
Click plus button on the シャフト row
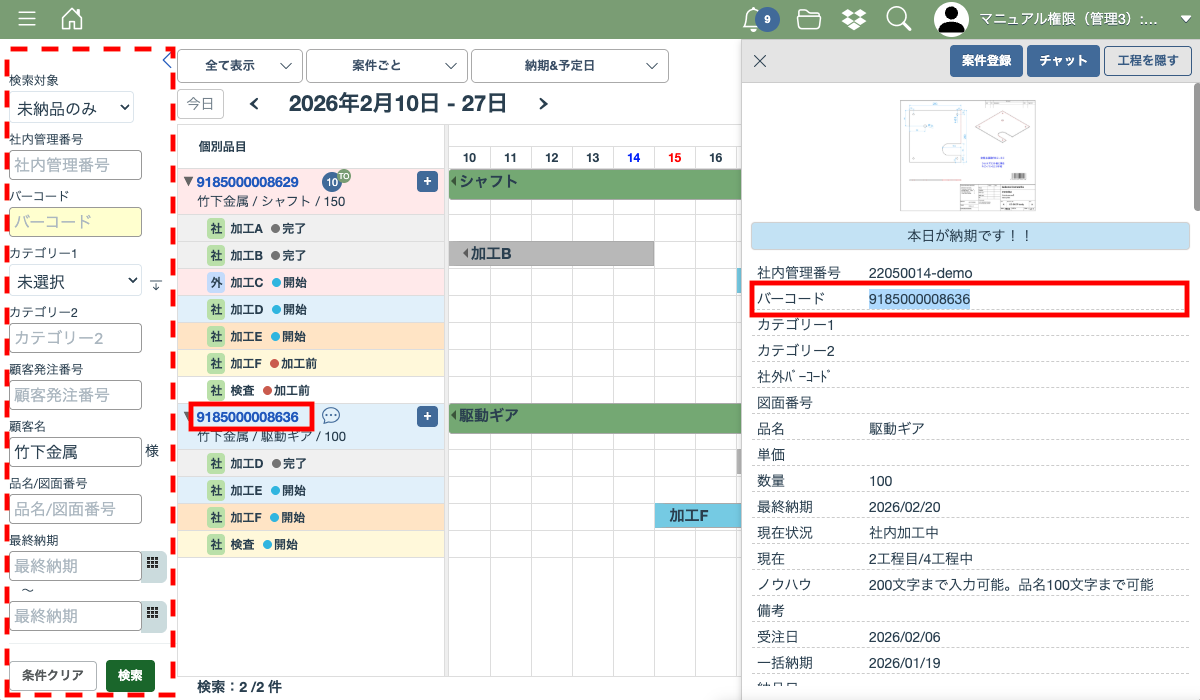pos(427,181)
